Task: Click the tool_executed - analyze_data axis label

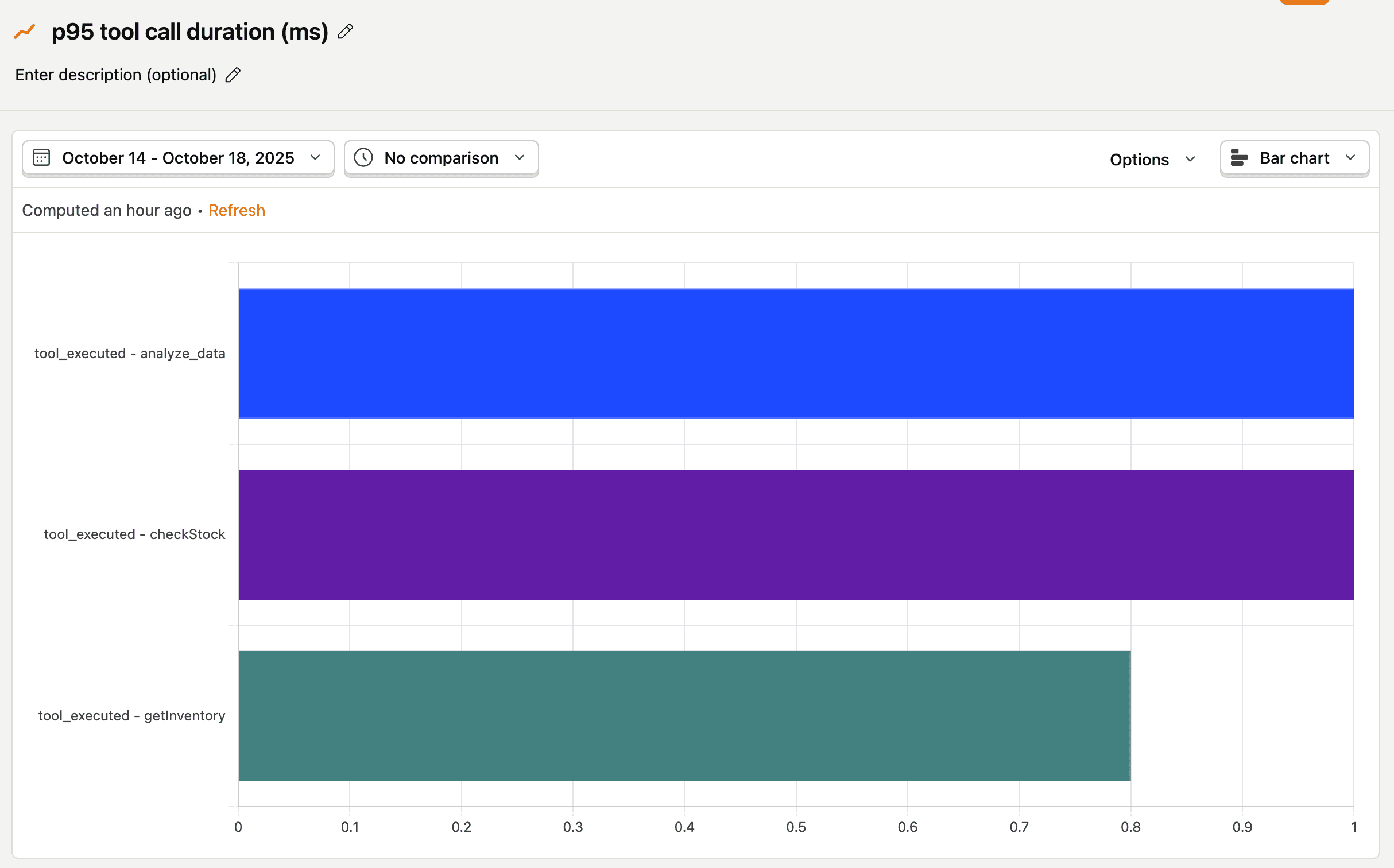Action: coord(130,354)
